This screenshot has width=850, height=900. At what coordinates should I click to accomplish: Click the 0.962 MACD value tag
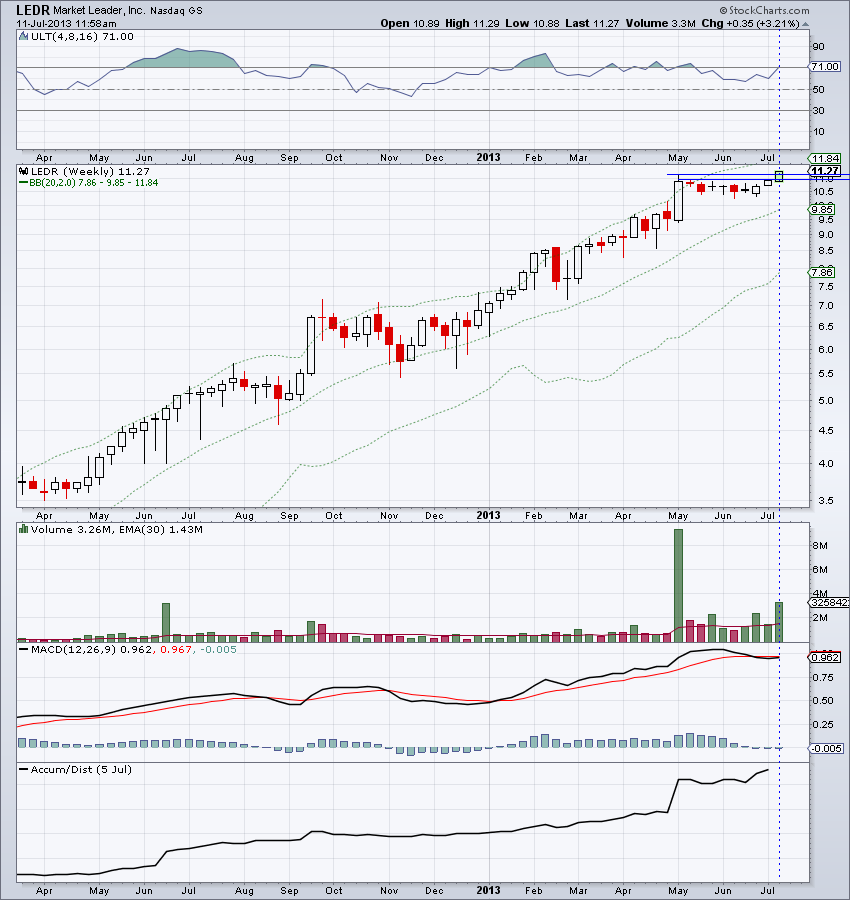point(825,658)
